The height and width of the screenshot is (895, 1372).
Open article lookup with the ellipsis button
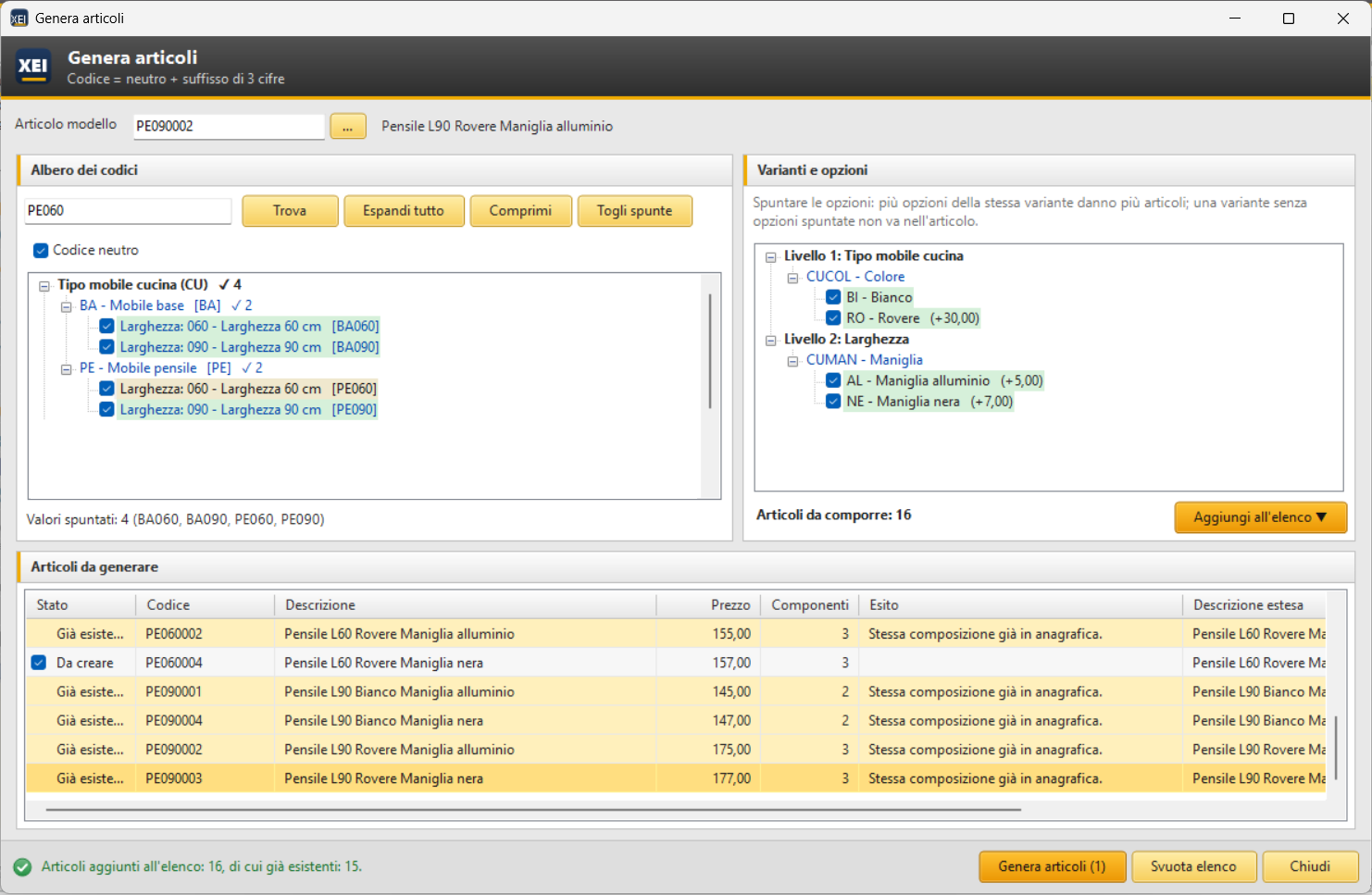(348, 127)
